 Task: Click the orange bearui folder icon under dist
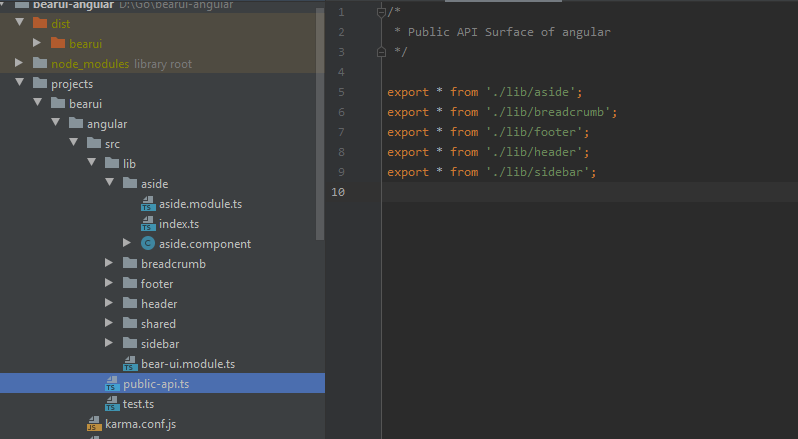coord(58,43)
